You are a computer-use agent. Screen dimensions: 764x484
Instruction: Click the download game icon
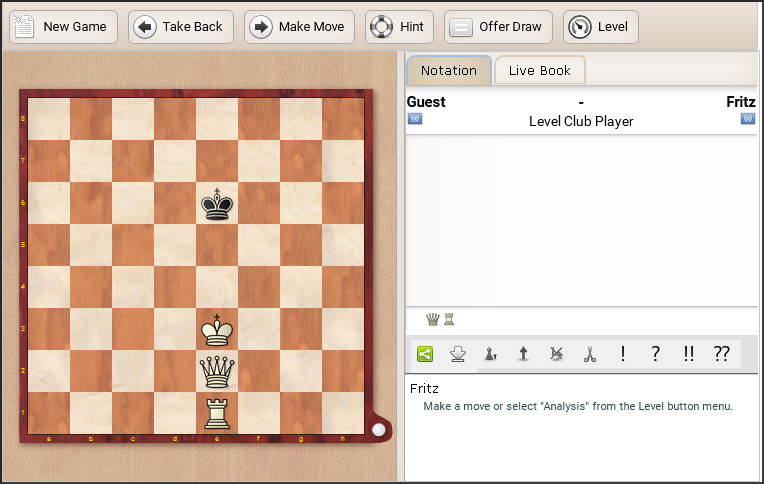457,353
